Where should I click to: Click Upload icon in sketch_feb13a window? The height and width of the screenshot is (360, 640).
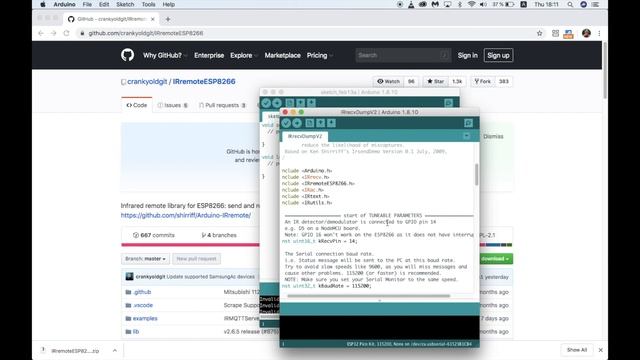tap(277, 103)
